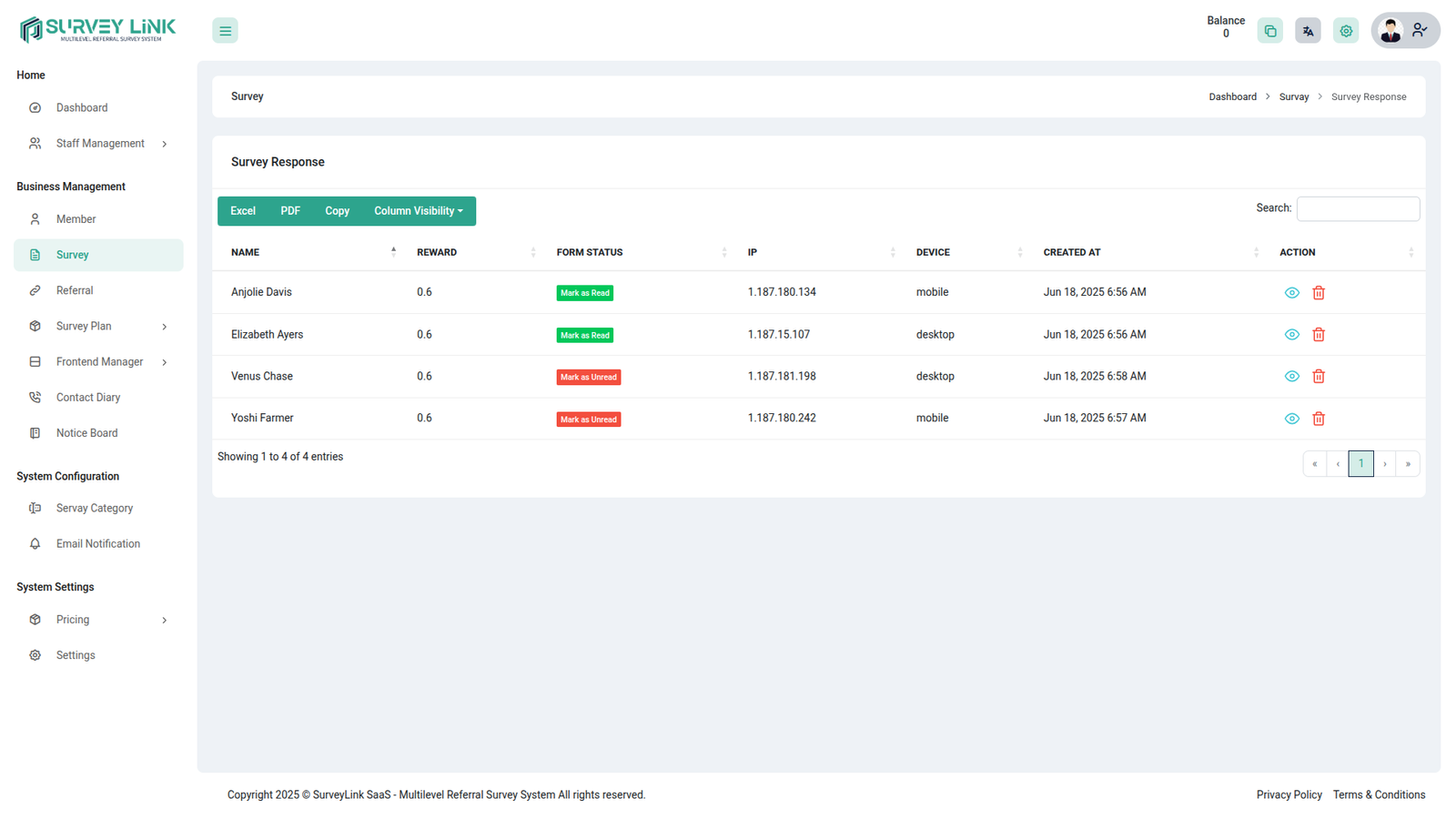The height and width of the screenshot is (819, 1456).
Task: Click the gear icon in top header
Action: pos(1346,31)
